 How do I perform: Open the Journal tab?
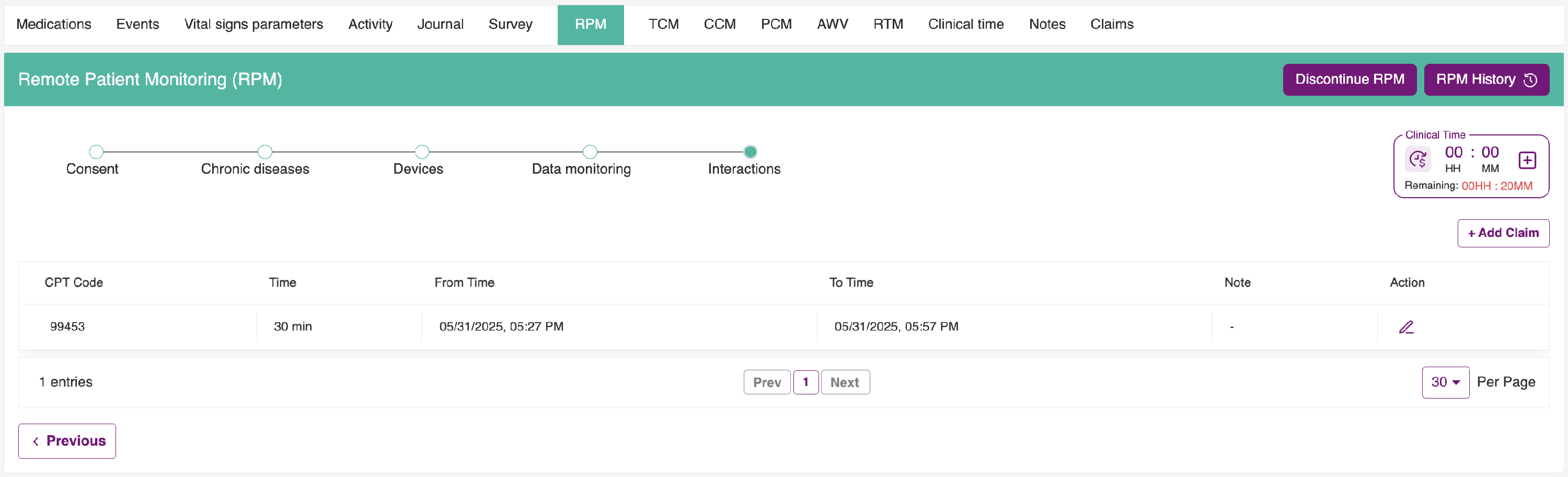[x=440, y=25]
